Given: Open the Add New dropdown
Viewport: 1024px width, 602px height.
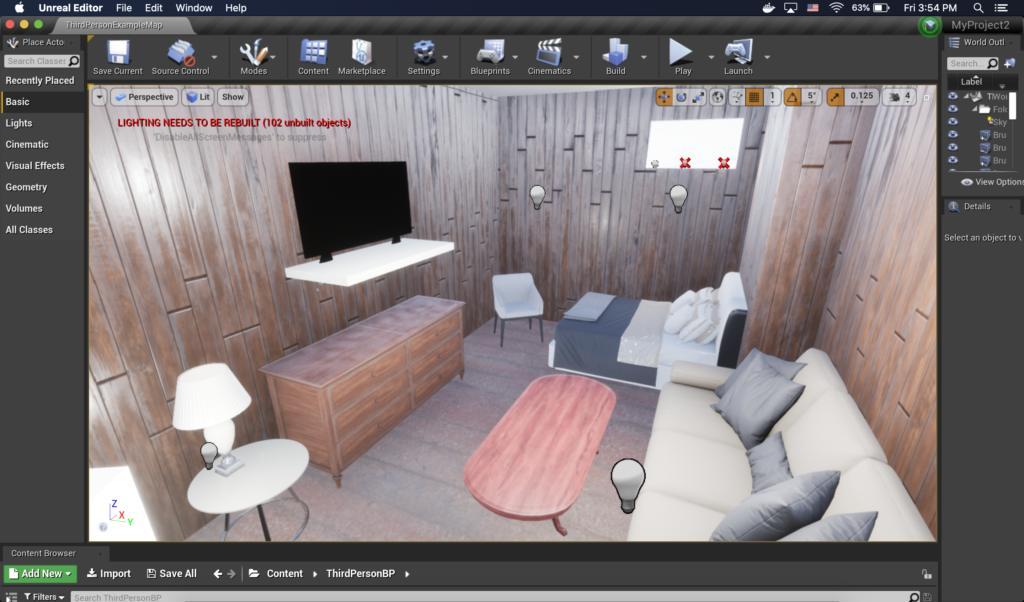Looking at the screenshot, I should point(40,574).
